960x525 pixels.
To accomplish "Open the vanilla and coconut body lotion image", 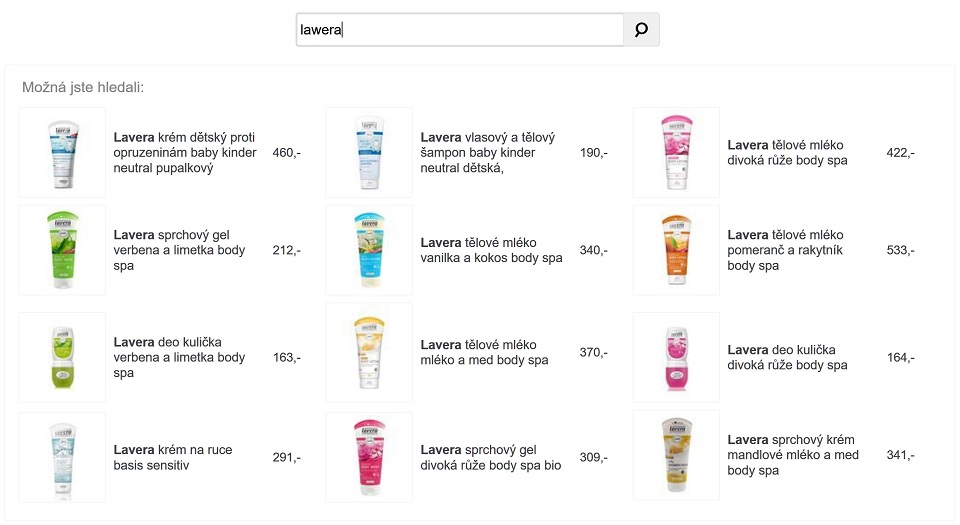I will [x=369, y=250].
